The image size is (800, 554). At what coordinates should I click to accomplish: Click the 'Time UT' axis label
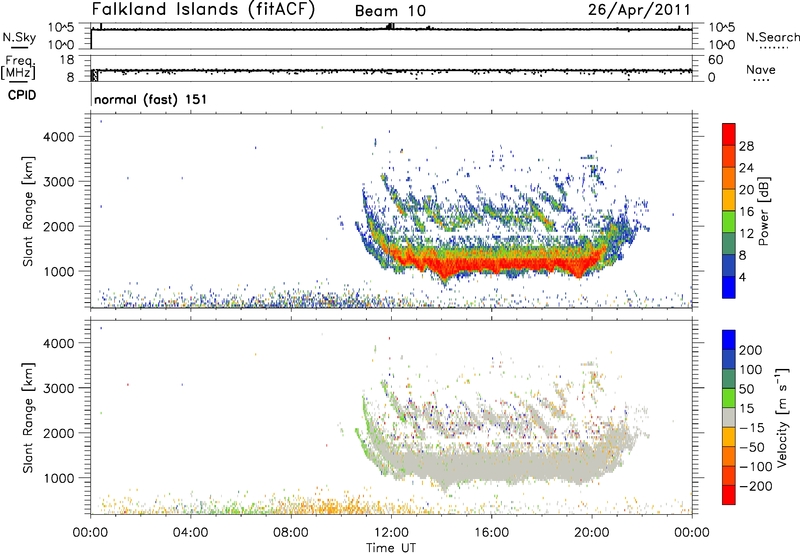tap(391, 548)
